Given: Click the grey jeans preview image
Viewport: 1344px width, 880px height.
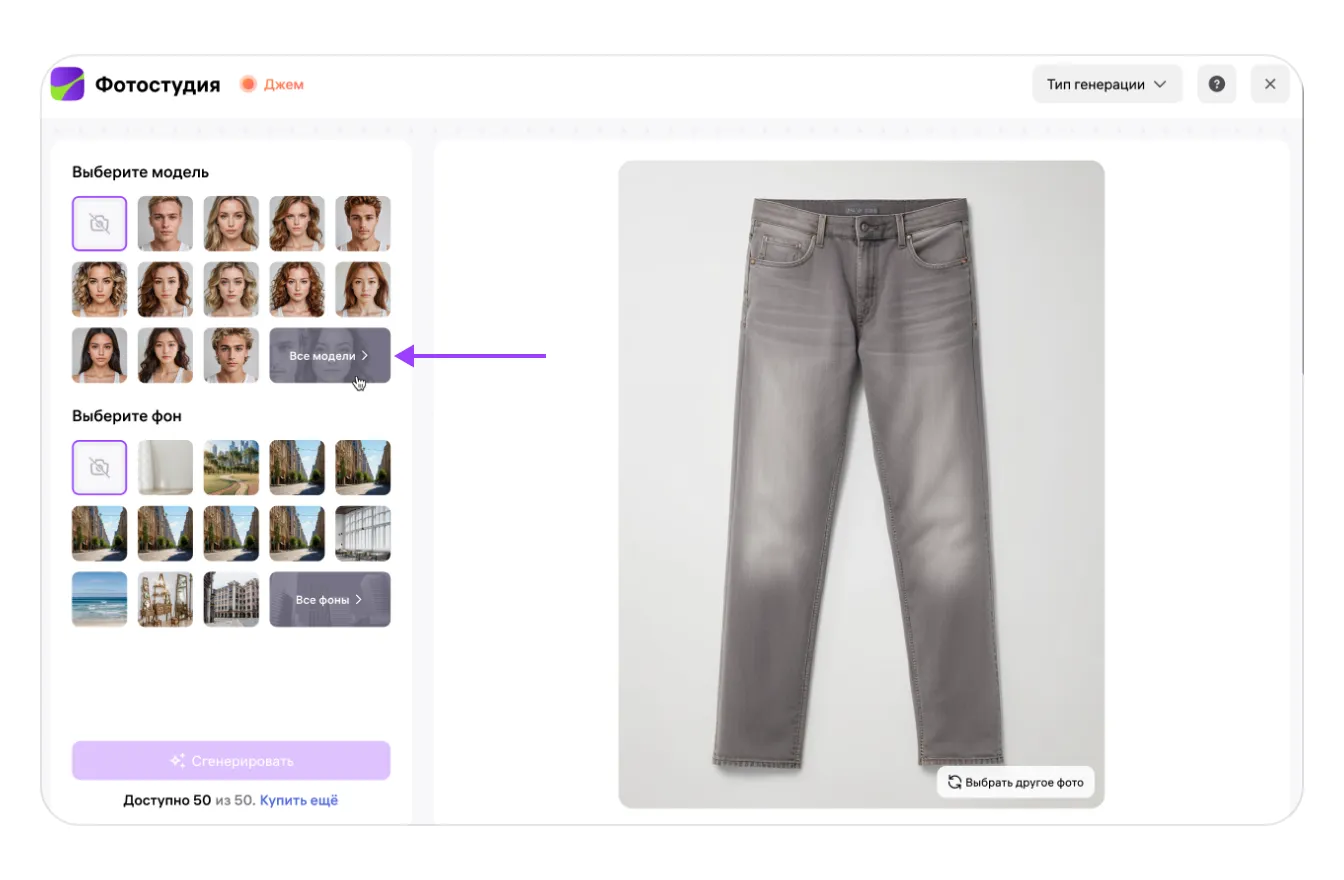Looking at the screenshot, I should 860,480.
